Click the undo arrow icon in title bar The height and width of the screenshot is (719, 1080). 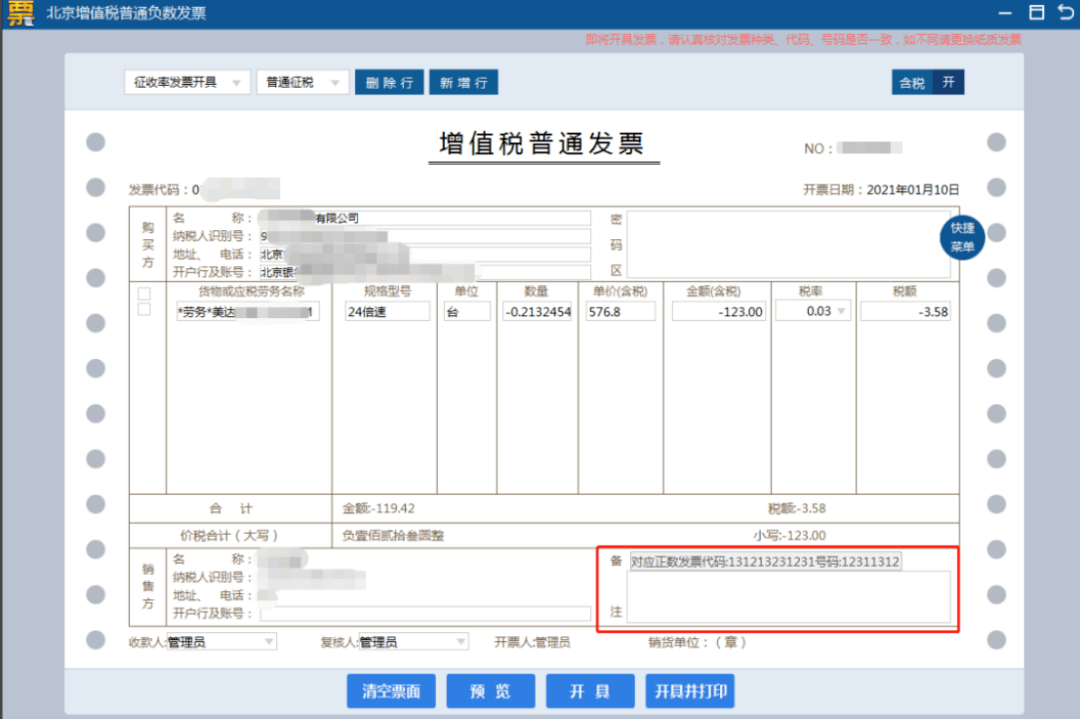[x=1066, y=13]
